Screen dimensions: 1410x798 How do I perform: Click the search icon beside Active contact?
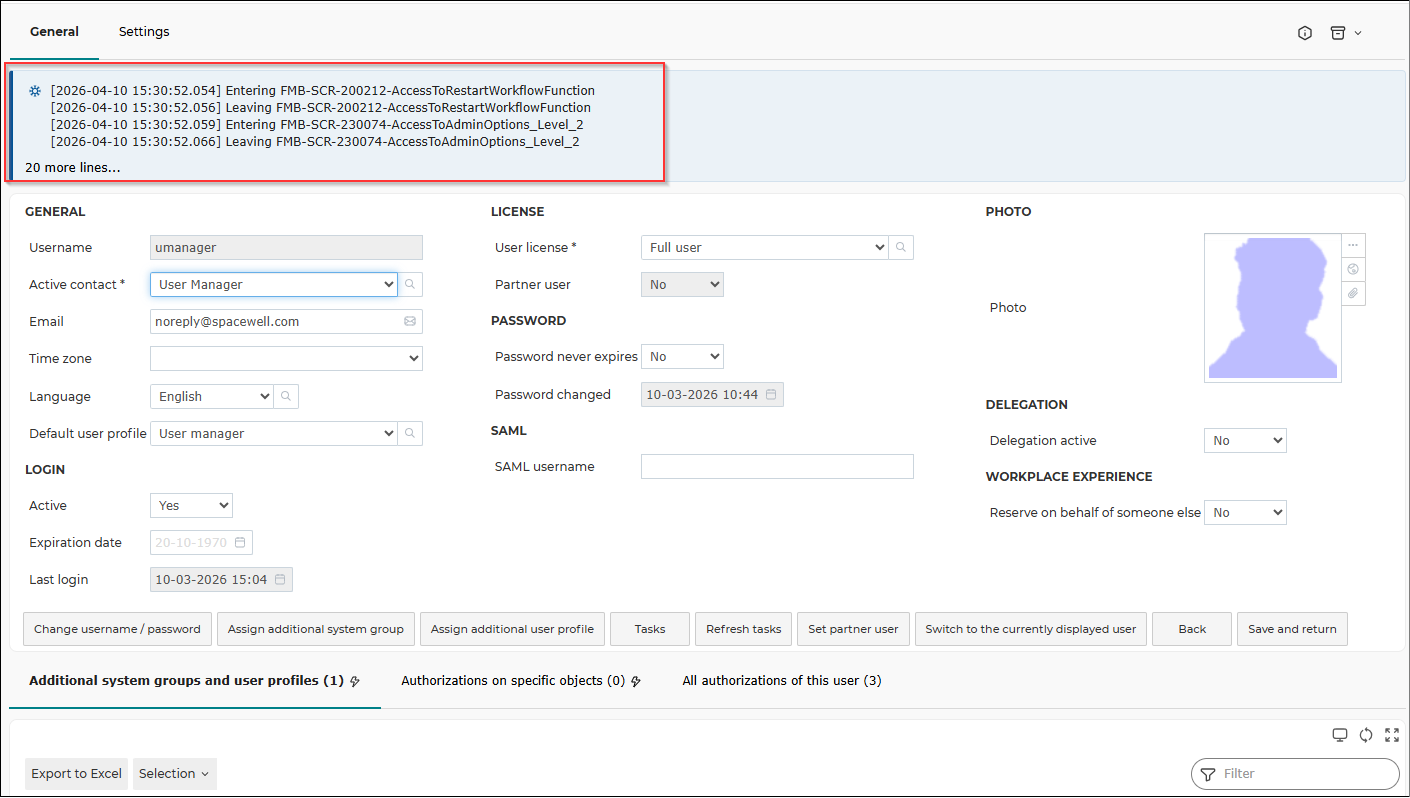[x=410, y=284]
